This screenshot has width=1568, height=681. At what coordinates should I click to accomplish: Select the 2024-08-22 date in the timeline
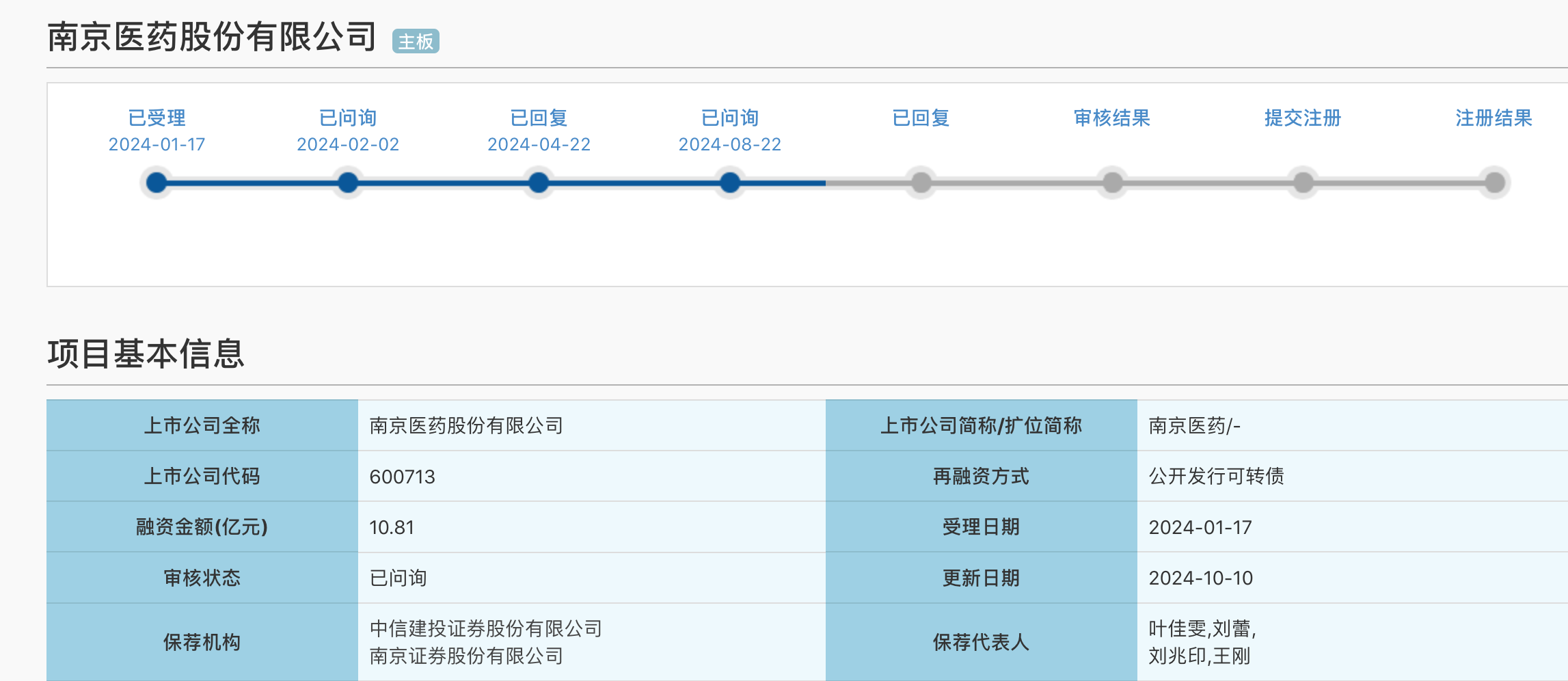pos(730,144)
